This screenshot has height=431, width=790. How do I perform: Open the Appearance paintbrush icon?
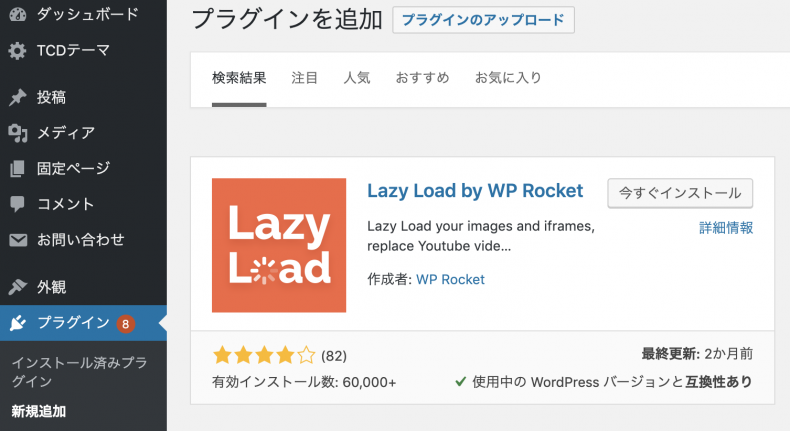point(18,287)
